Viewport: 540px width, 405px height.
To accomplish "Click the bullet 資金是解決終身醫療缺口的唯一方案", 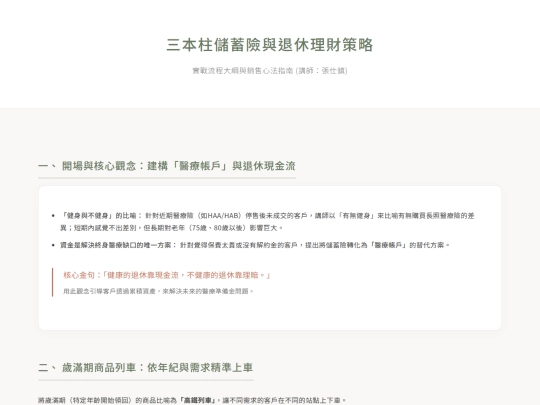I will [x=255, y=245].
